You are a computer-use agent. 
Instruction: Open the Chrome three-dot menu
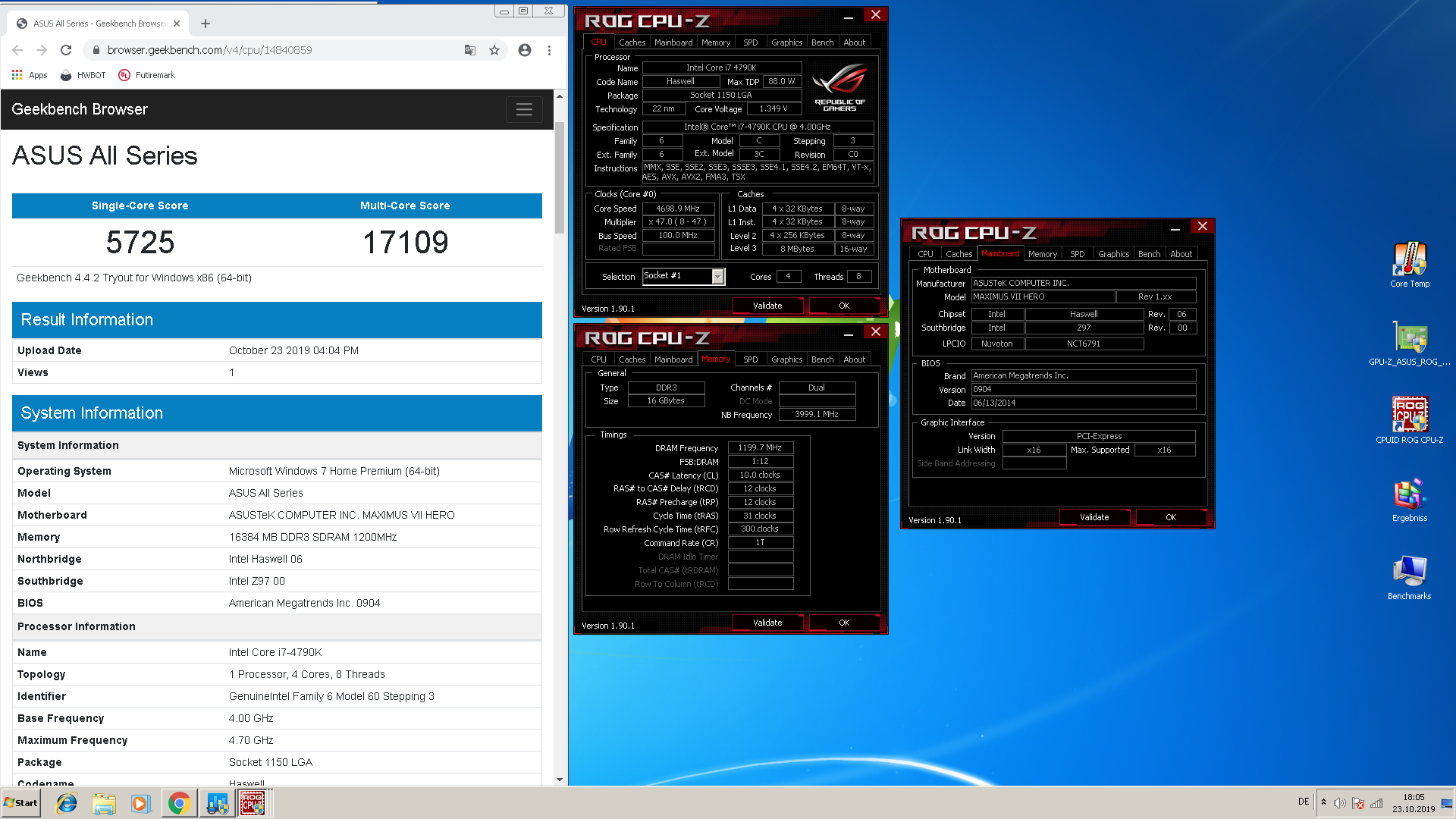click(x=549, y=50)
